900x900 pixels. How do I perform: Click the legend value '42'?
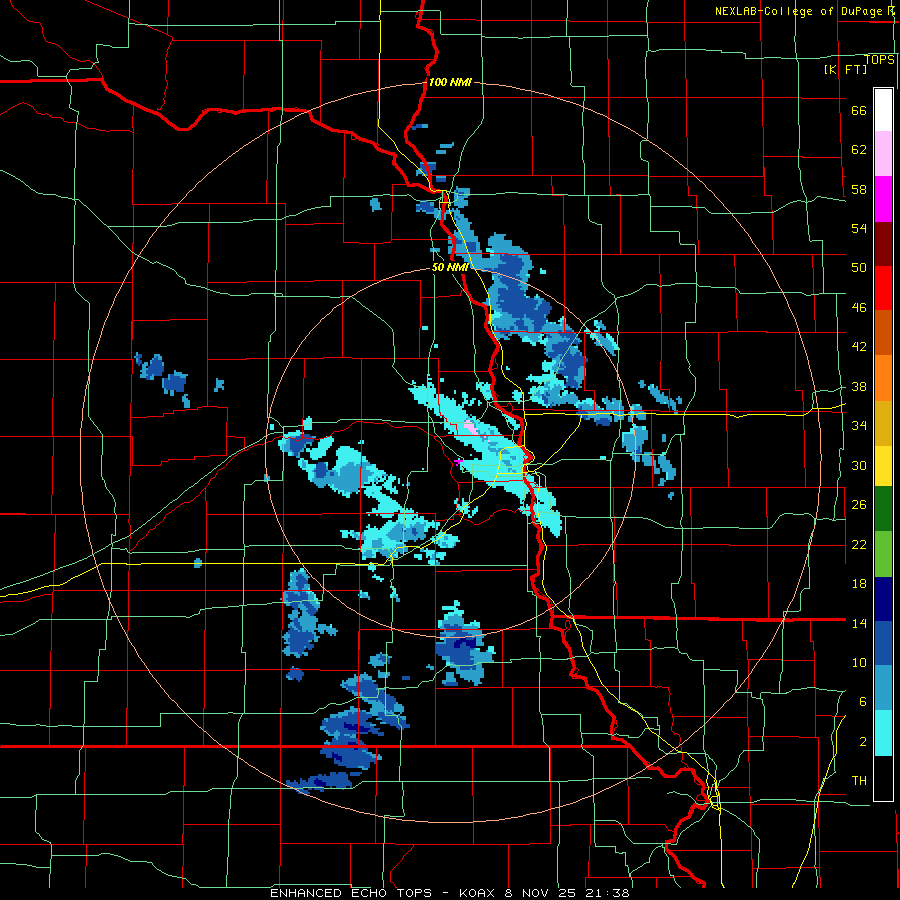click(859, 347)
